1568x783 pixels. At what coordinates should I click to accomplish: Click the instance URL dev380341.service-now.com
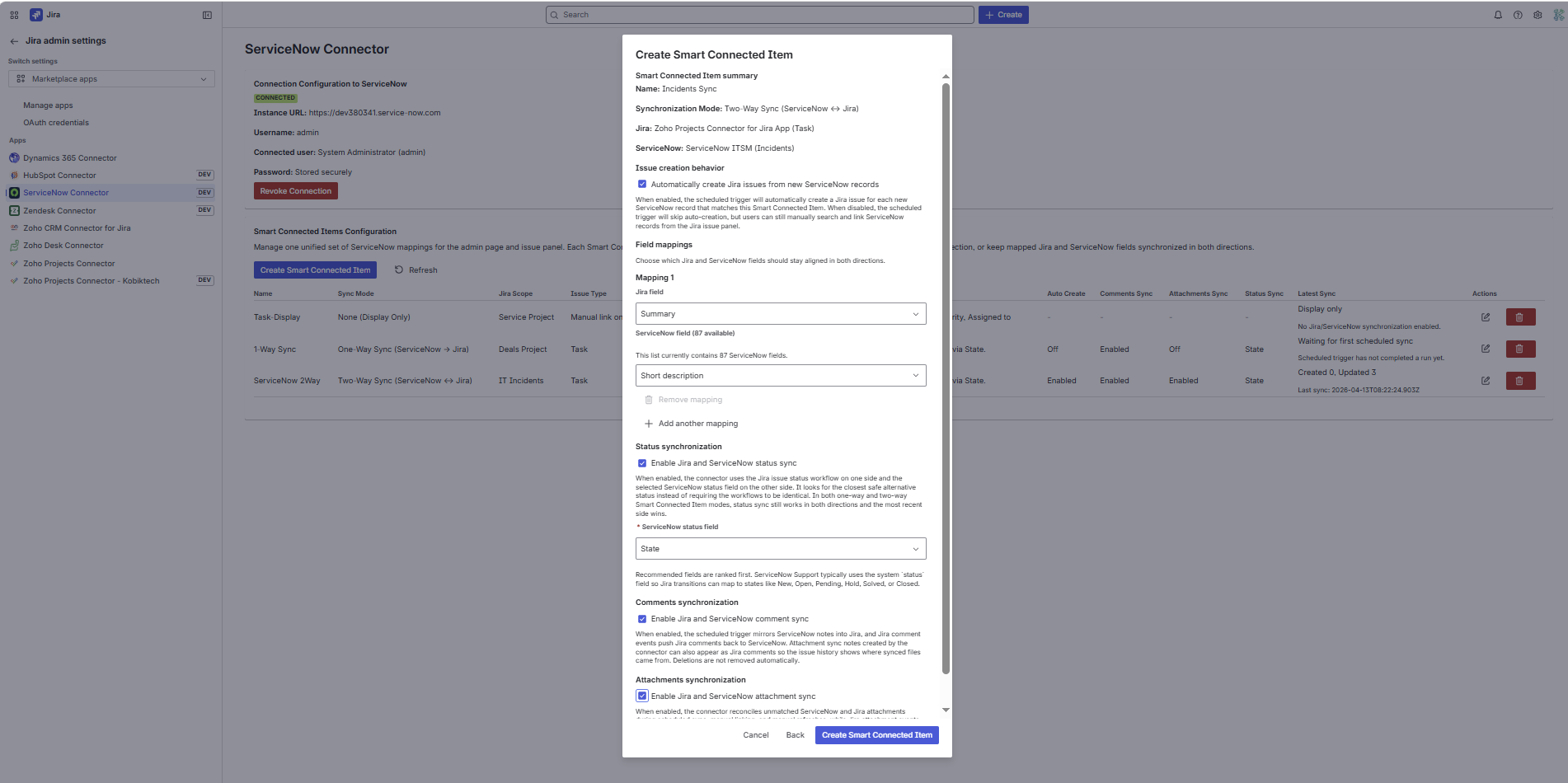coord(374,113)
